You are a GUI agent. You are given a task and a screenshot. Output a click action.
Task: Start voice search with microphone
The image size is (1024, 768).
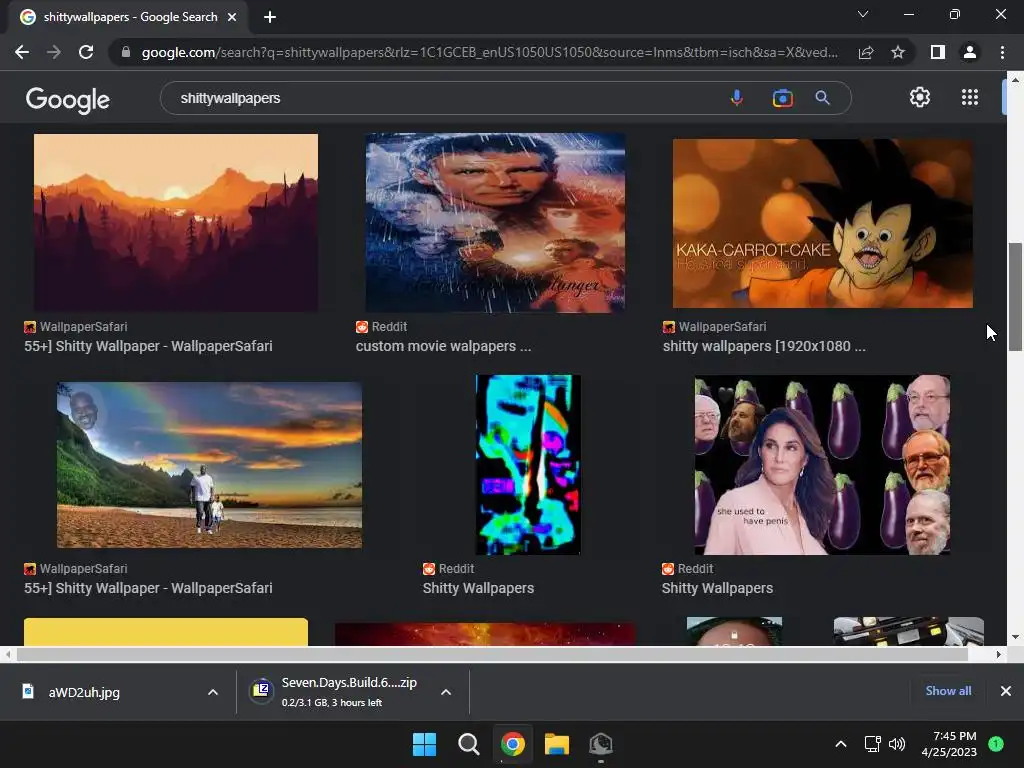click(737, 98)
